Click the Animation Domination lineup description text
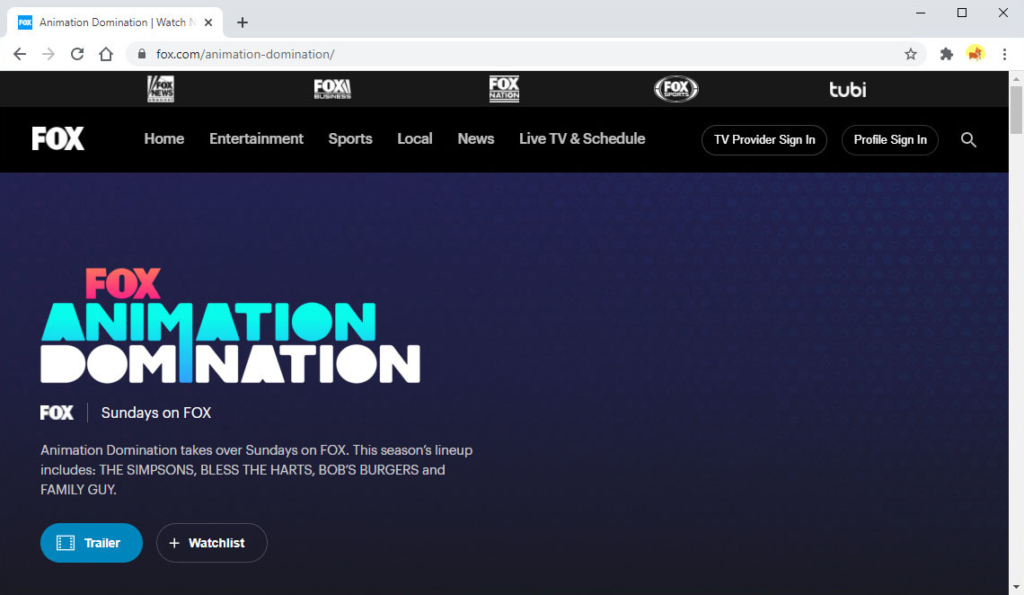The height and width of the screenshot is (595, 1024). (257, 470)
